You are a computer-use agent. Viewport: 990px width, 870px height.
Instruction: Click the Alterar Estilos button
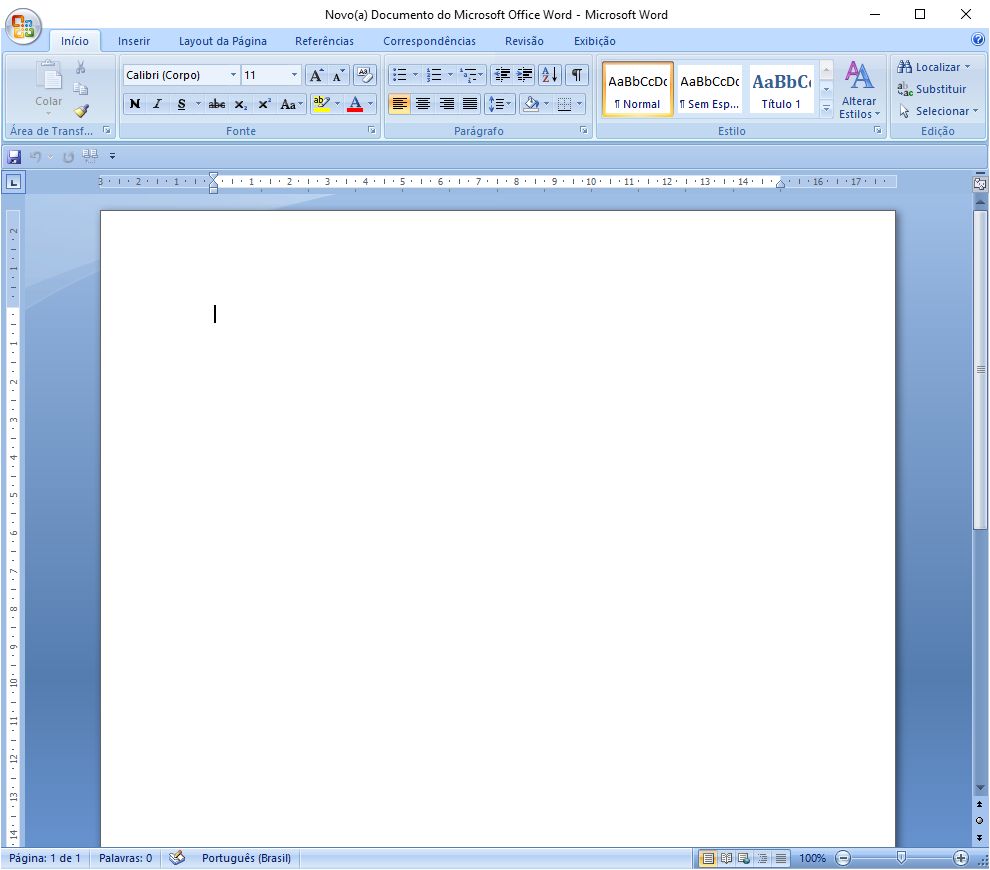pos(859,89)
